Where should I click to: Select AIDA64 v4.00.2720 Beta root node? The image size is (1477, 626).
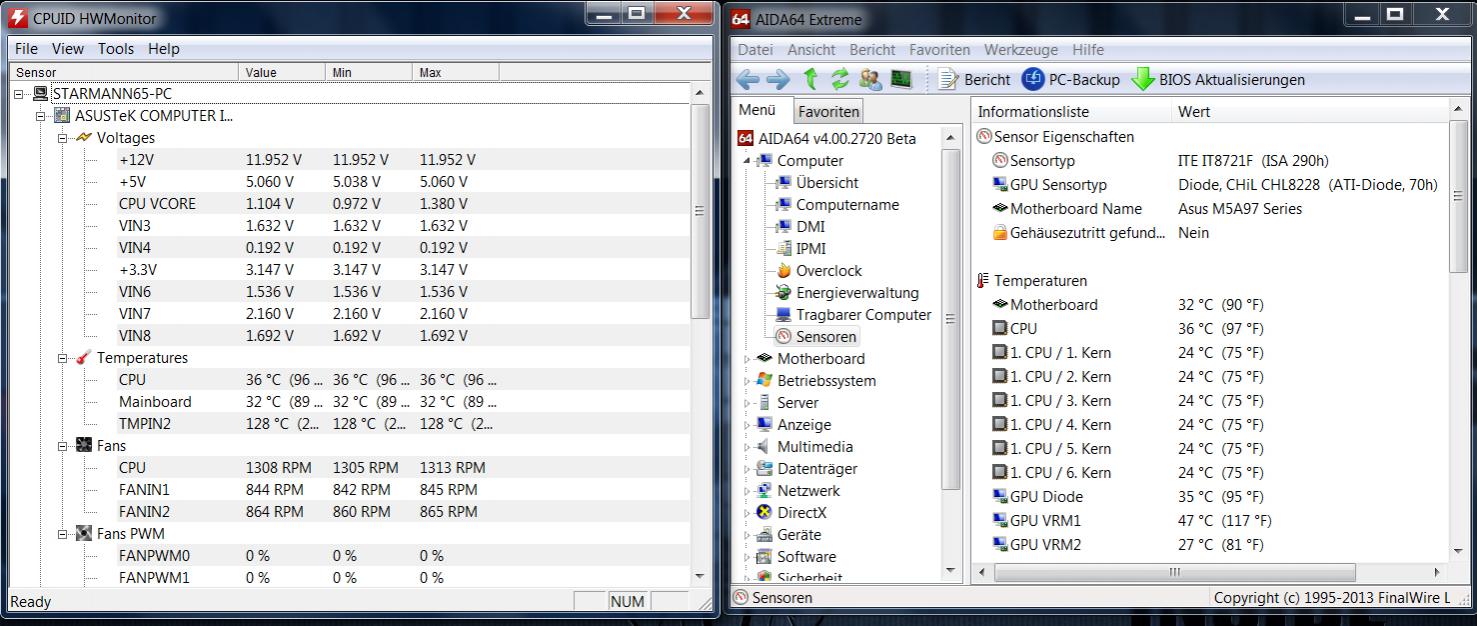pos(836,138)
